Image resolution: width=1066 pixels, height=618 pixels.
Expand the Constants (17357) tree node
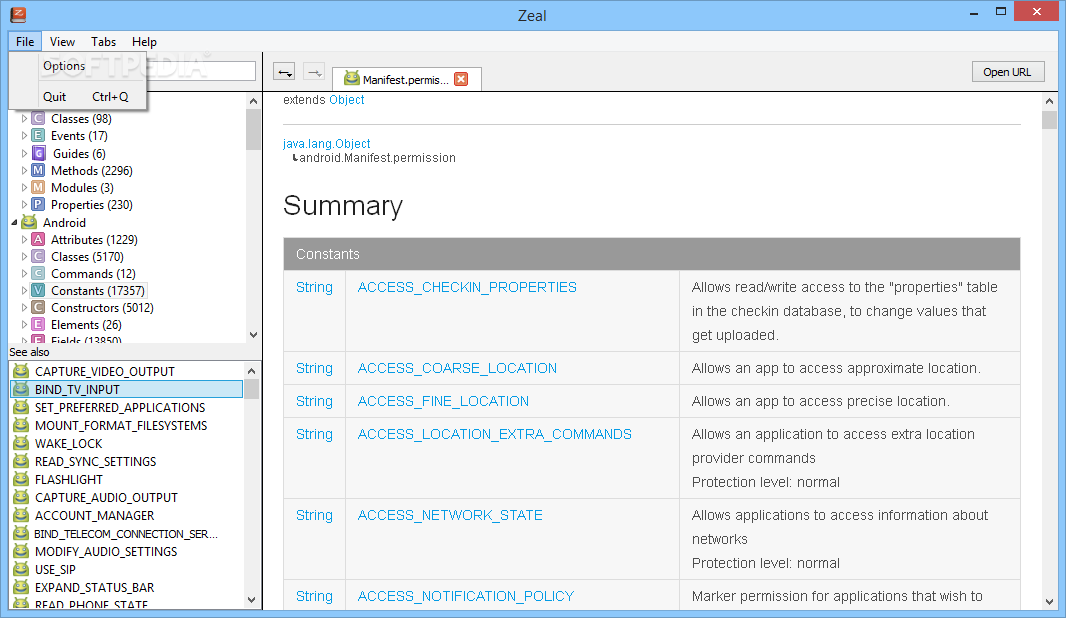point(24,290)
